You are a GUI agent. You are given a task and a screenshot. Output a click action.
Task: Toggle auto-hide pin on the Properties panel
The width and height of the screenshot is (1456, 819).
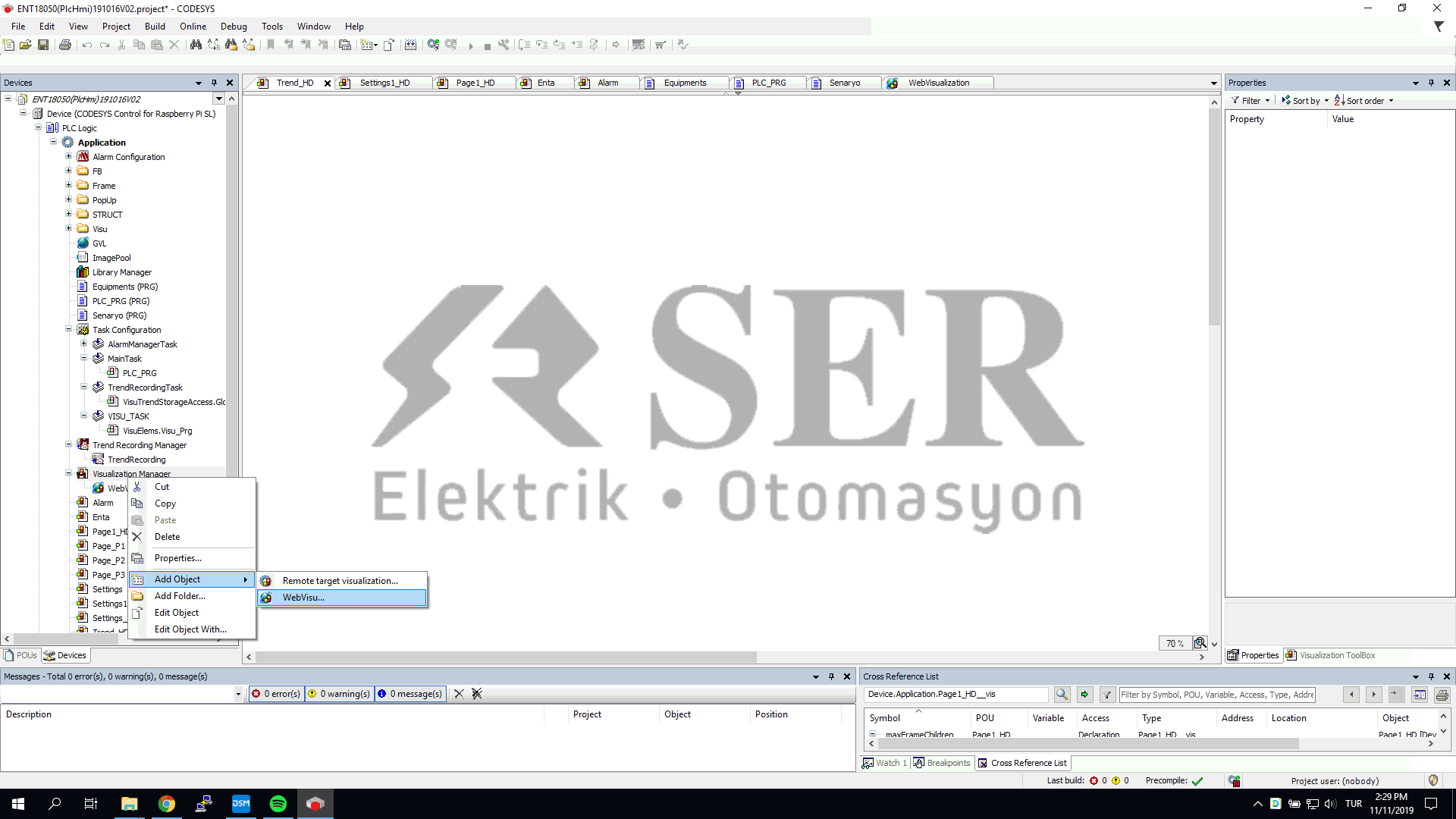click(x=1432, y=82)
